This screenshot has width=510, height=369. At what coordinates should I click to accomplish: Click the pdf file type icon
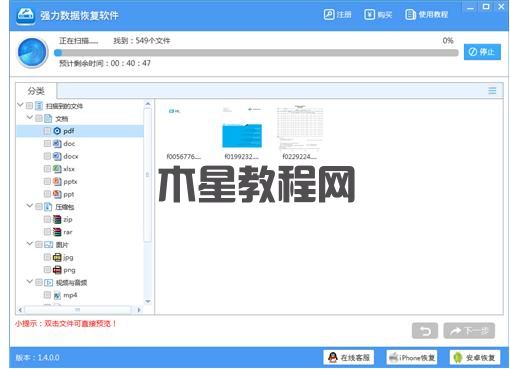pyautogui.click(x=57, y=131)
